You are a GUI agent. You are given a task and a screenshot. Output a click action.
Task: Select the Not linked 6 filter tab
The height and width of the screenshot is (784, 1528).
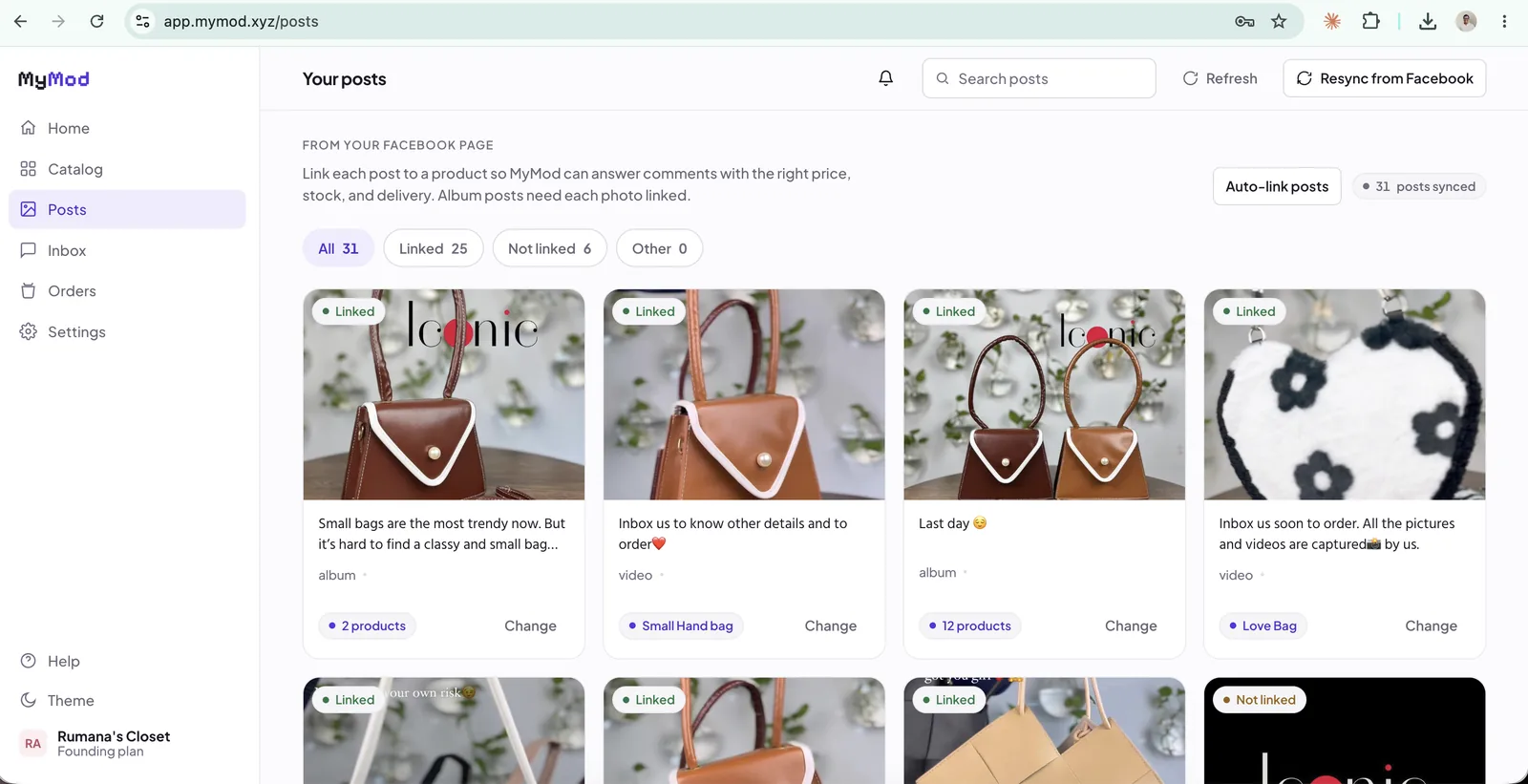[550, 248]
